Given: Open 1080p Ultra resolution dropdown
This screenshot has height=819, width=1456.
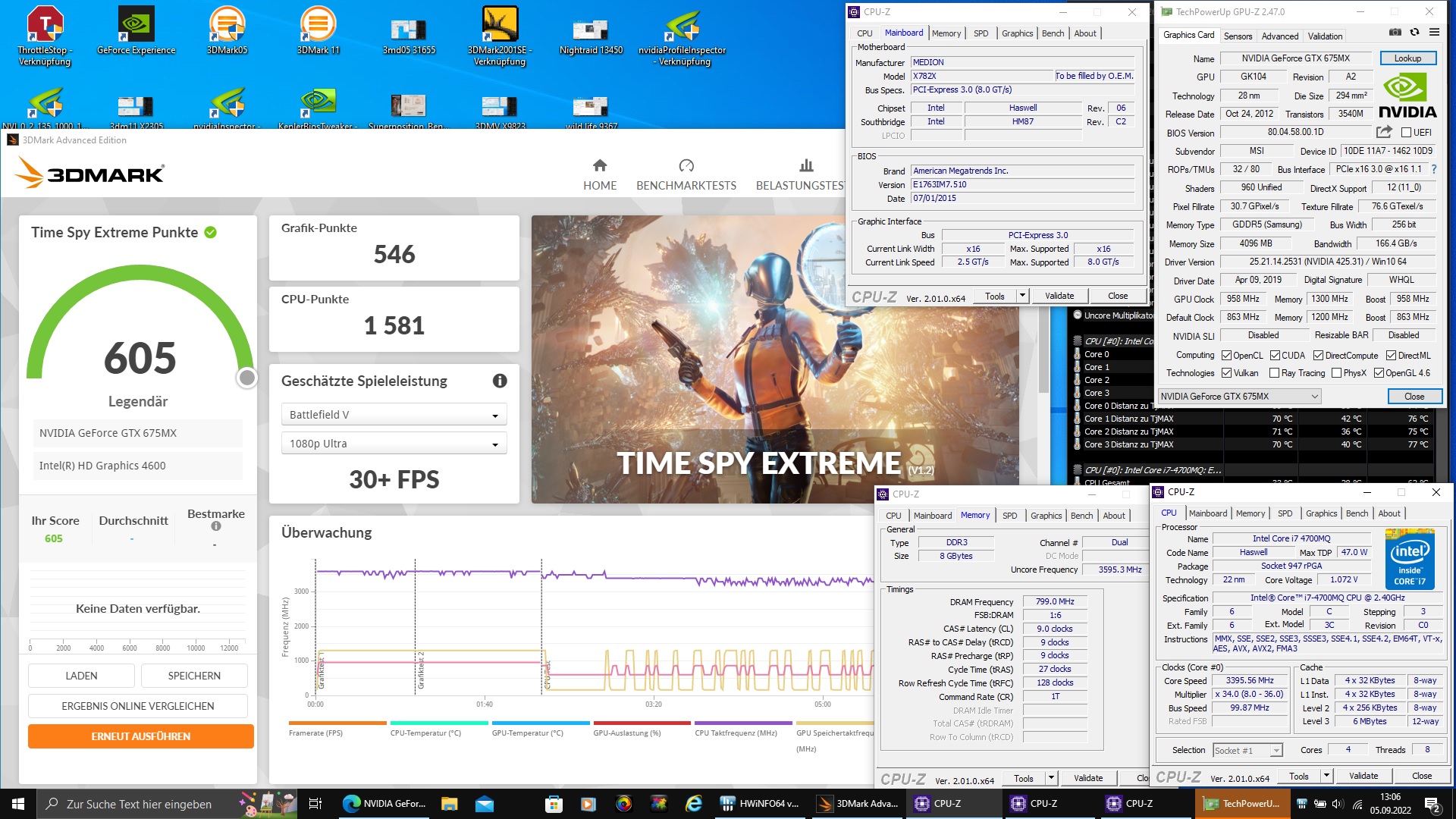Looking at the screenshot, I should (394, 444).
